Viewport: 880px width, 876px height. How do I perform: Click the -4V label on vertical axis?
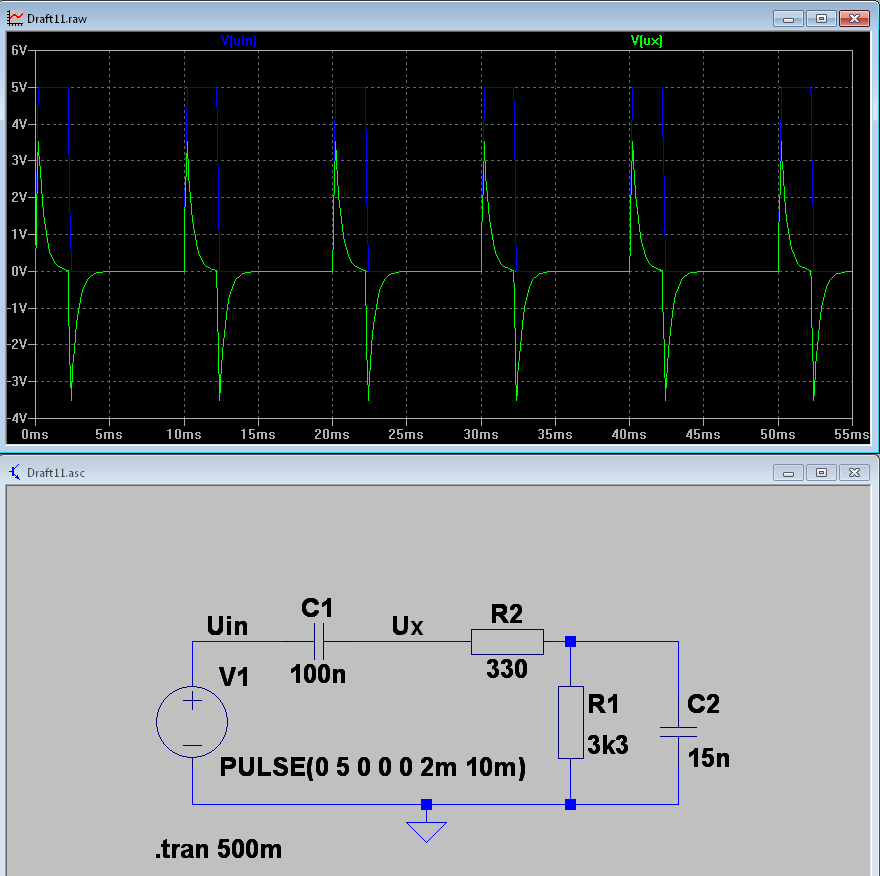coord(17,418)
